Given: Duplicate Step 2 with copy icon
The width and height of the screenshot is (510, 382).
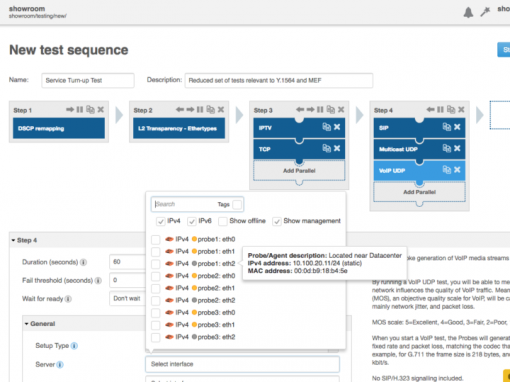Looking at the screenshot, I should point(210,109).
